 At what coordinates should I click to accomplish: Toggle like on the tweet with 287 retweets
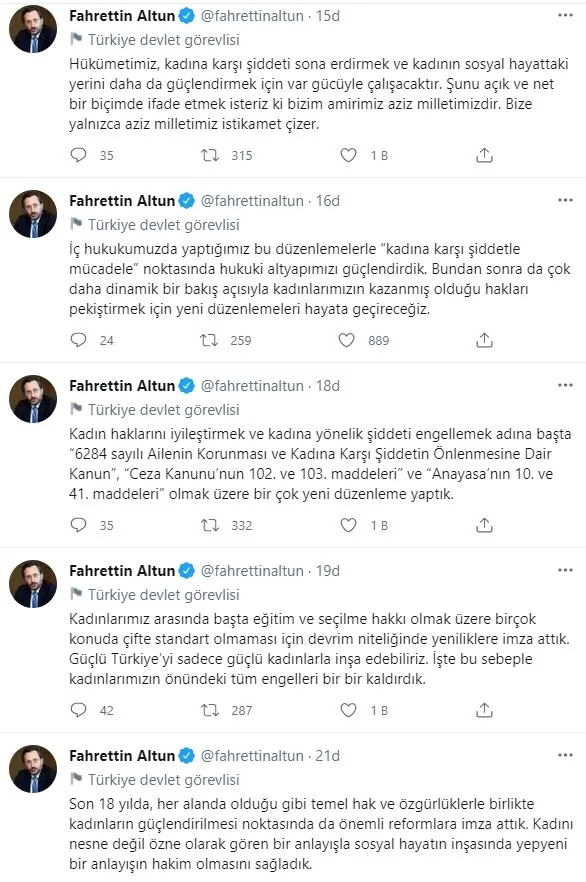pos(348,711)
